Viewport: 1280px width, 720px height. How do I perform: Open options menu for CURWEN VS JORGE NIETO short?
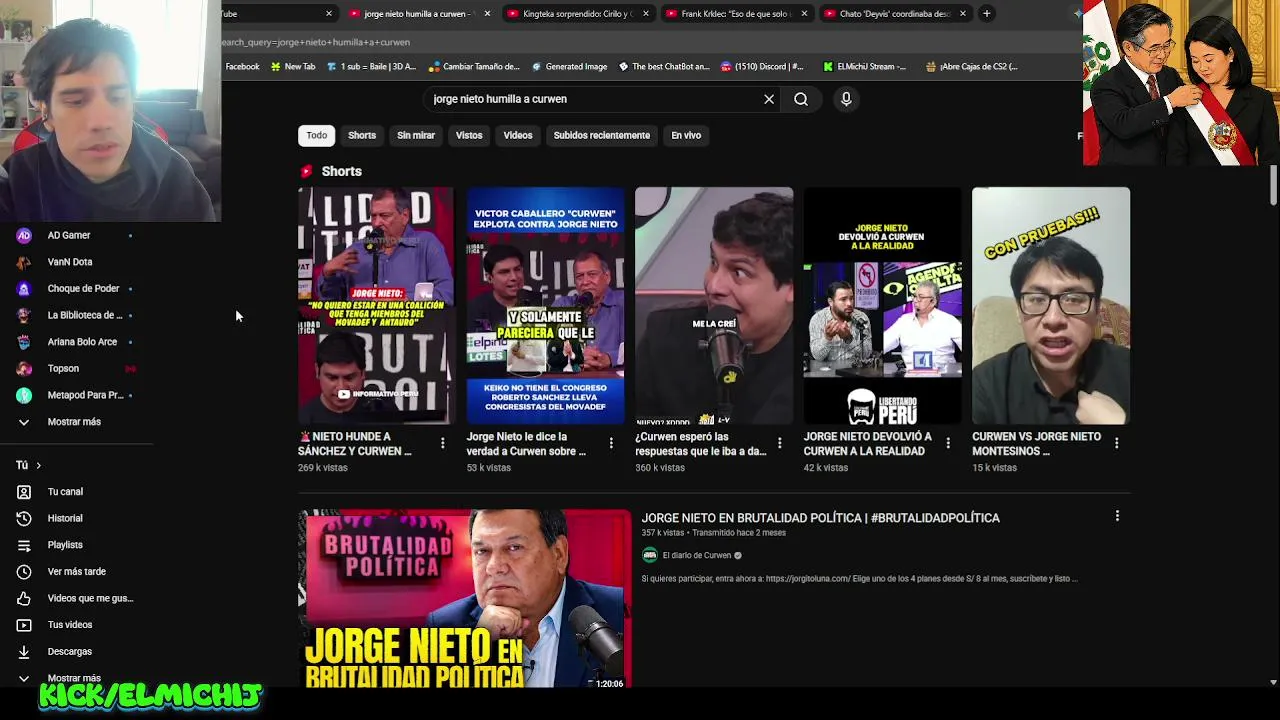click(x=1117, y=443)
